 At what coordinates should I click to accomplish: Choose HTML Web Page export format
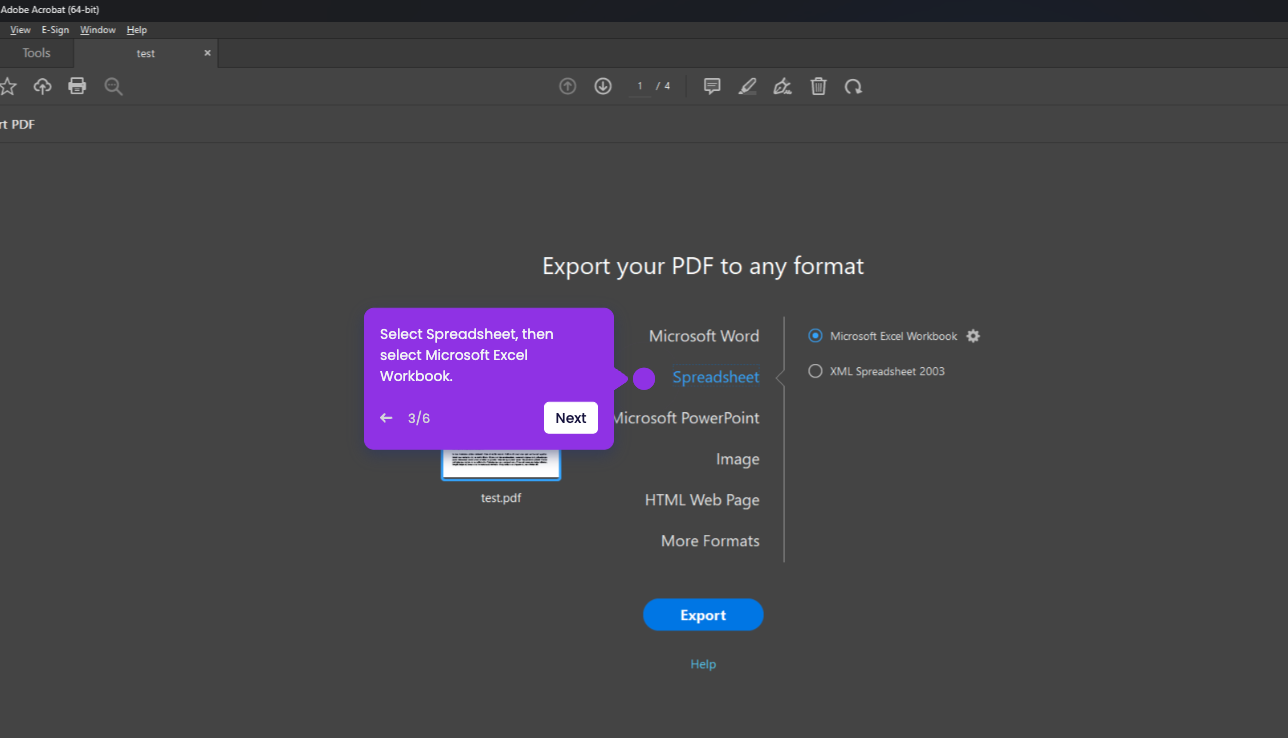tap(702, 500)
